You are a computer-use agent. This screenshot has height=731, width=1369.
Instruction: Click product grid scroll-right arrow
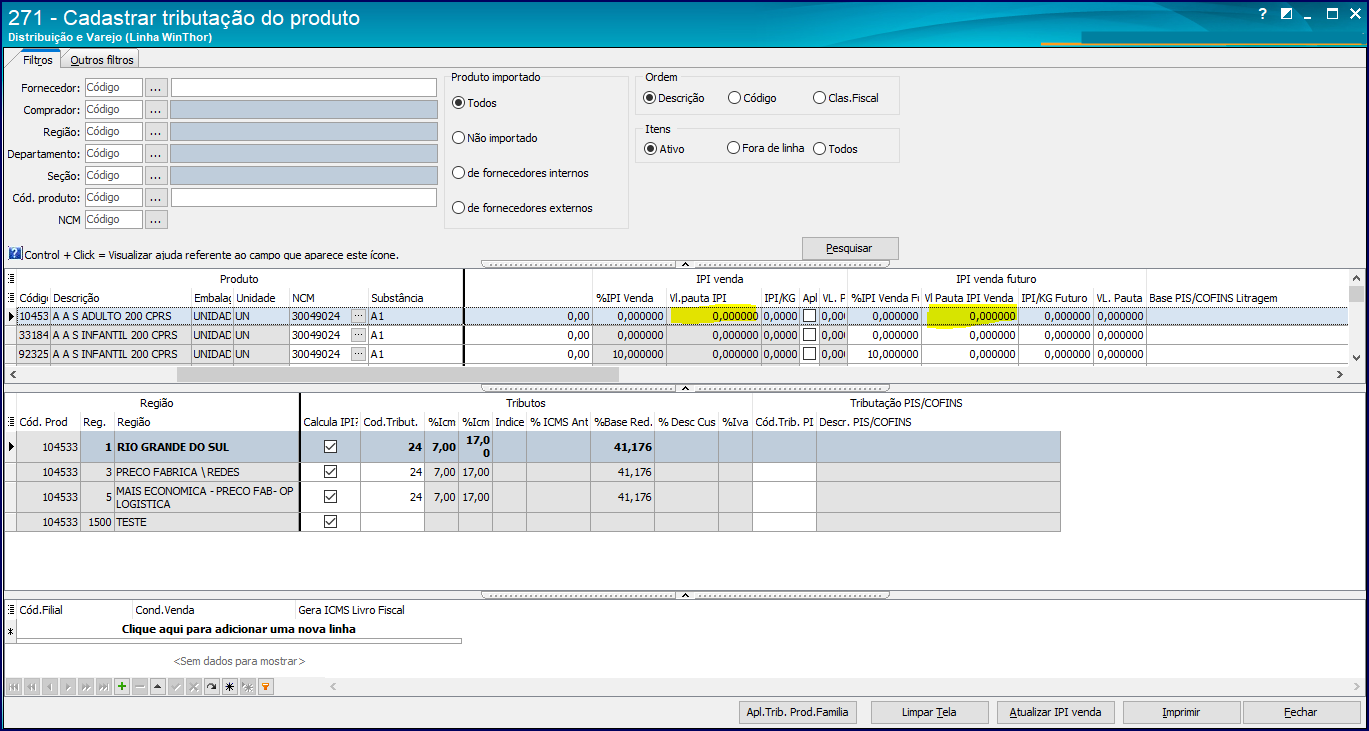(1340, 374)
